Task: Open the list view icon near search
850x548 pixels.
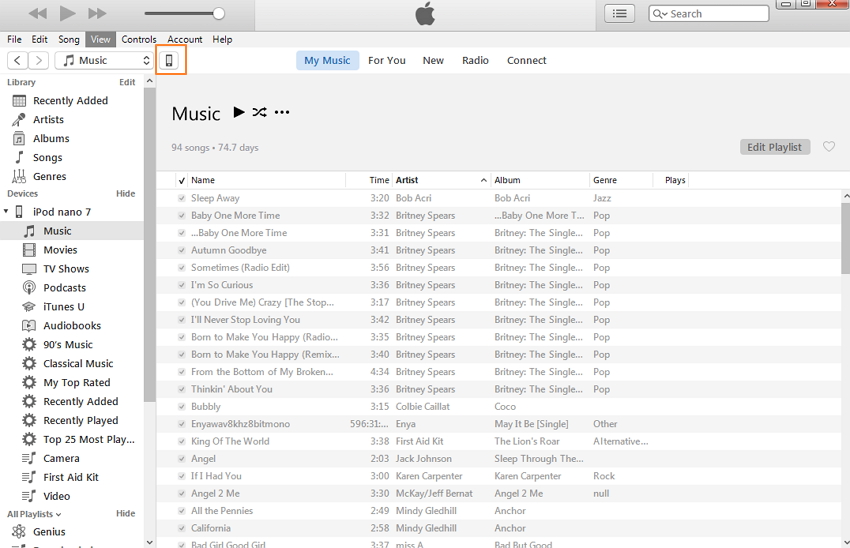Action: (x=620, y=14)
